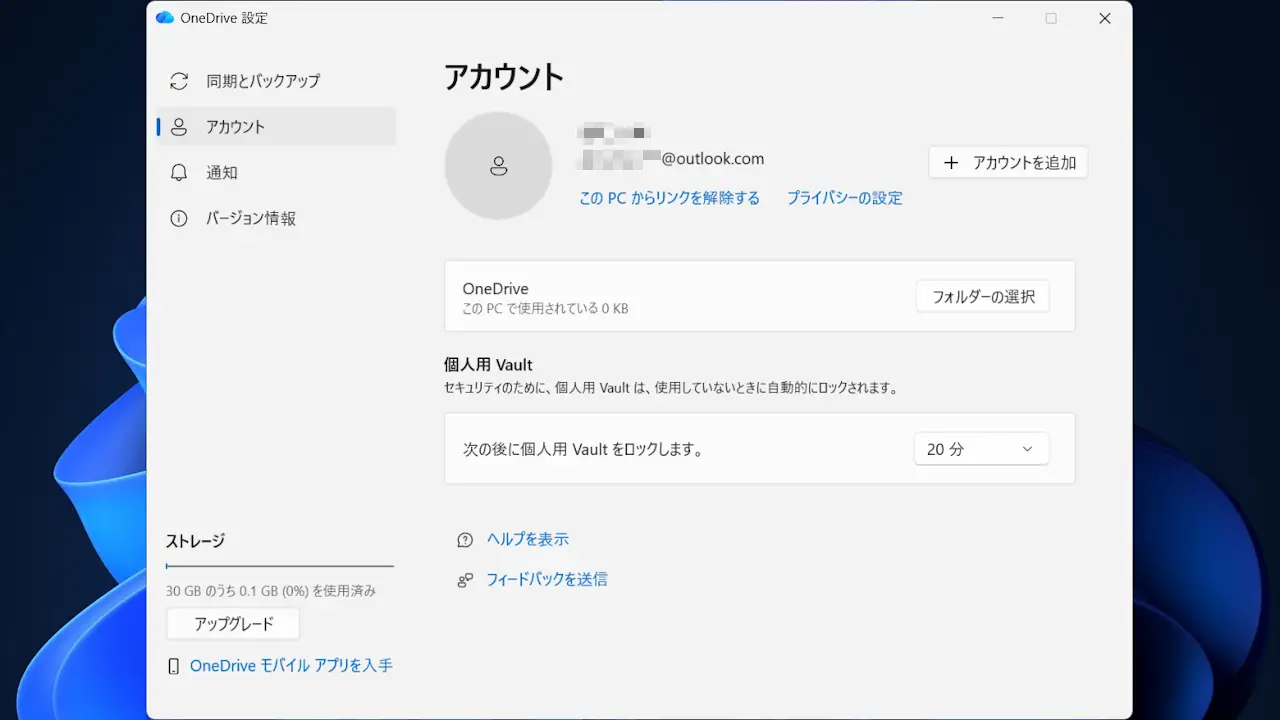This screenshot has width=1280, height=720.
Task: Go to バージョン情報 page
Action: tap(251, 219)
